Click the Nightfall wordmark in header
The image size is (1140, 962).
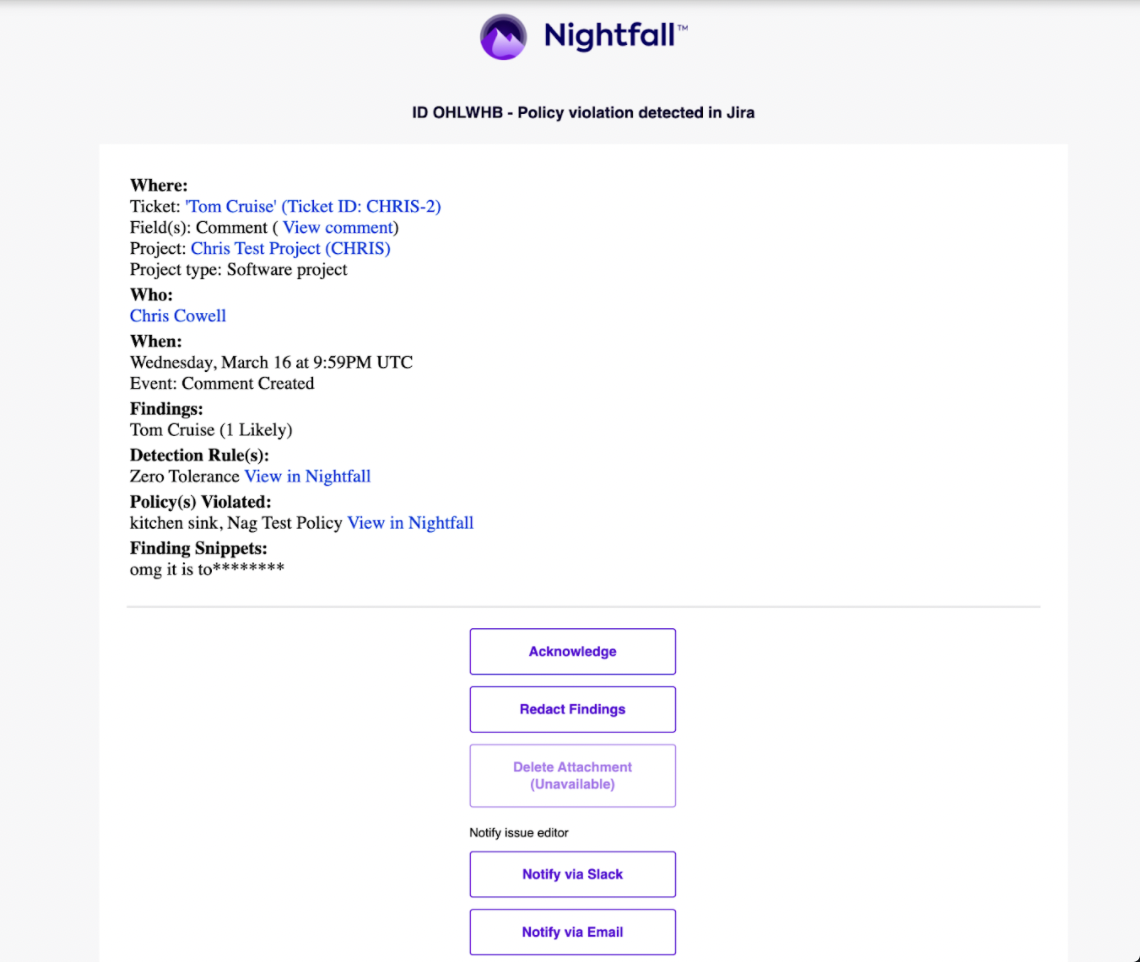(x=615, y=35)
